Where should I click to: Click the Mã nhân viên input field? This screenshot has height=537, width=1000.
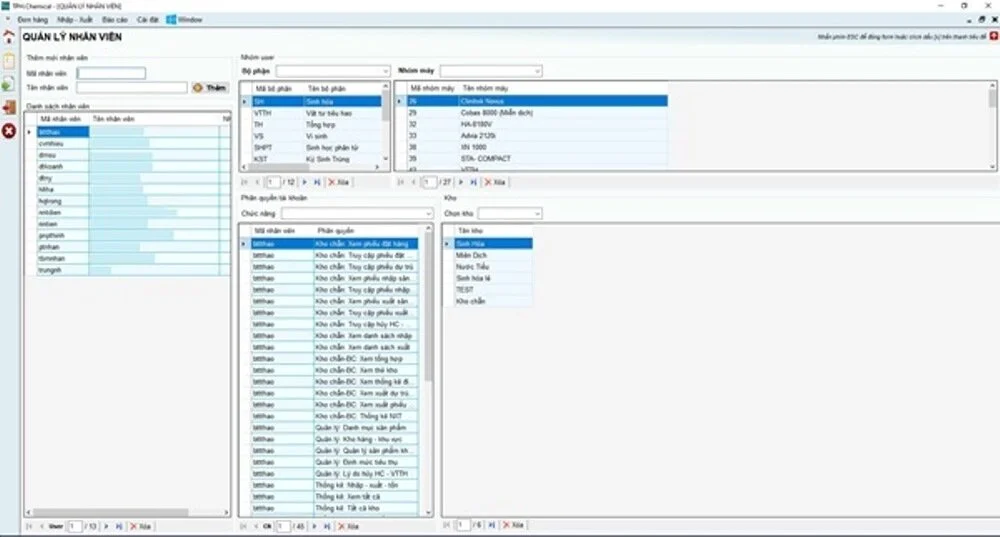pos(111,73)
